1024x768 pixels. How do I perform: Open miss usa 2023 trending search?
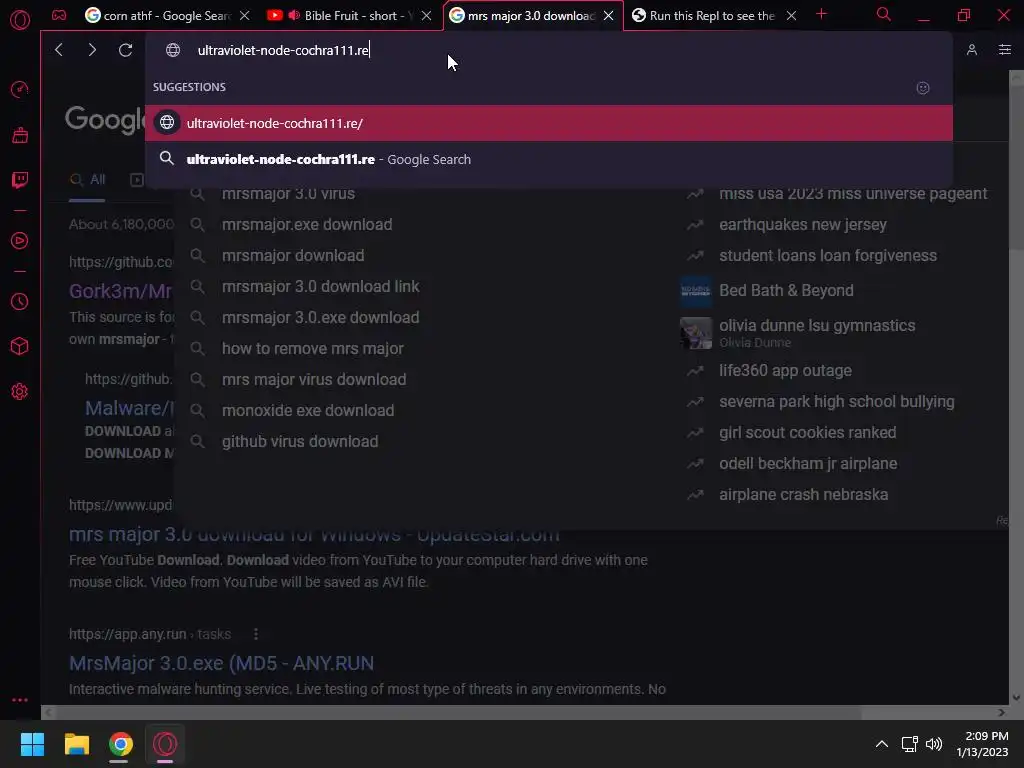(853, 193)
